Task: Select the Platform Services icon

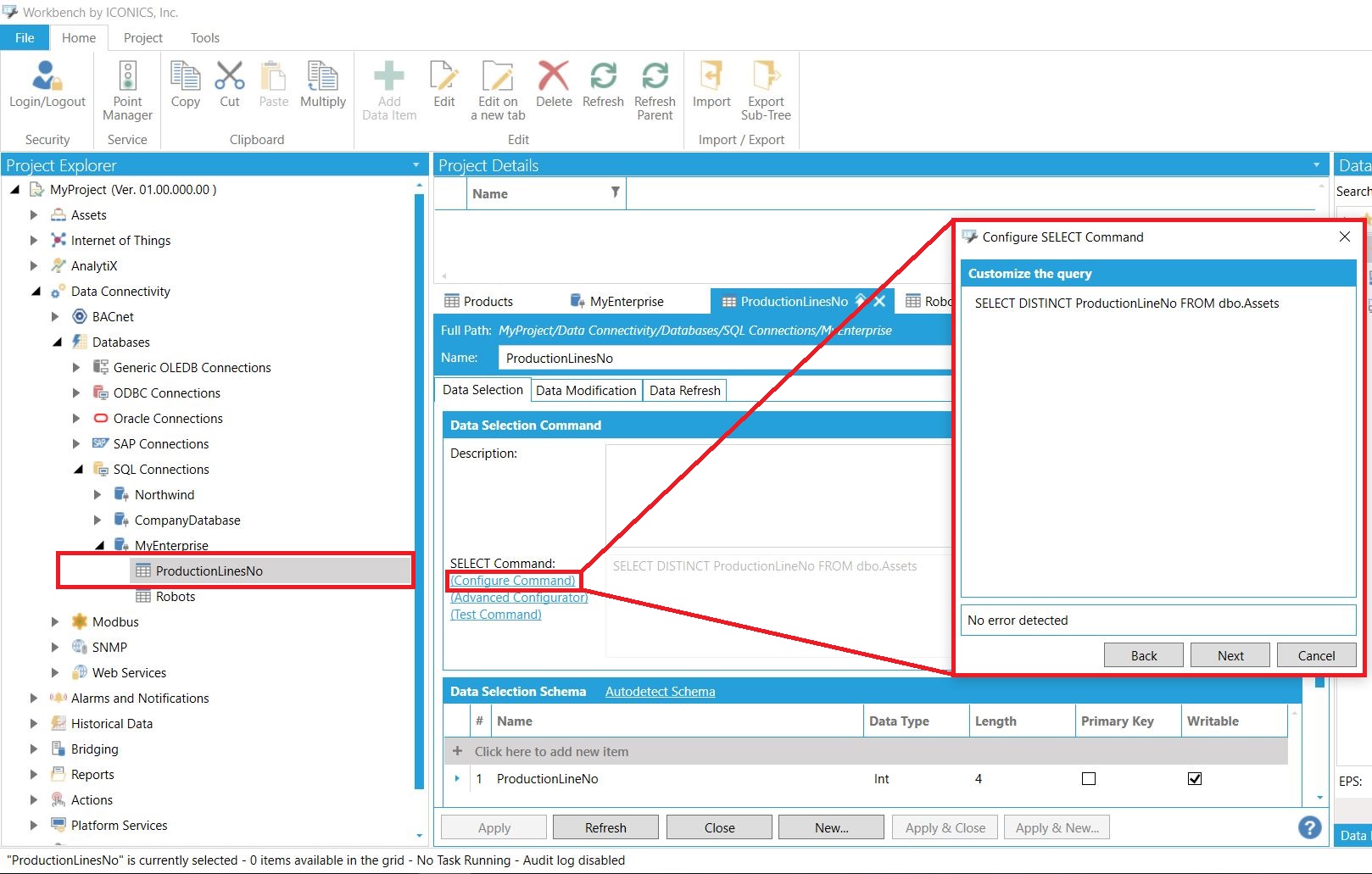Action: click(x=58, y=825)
